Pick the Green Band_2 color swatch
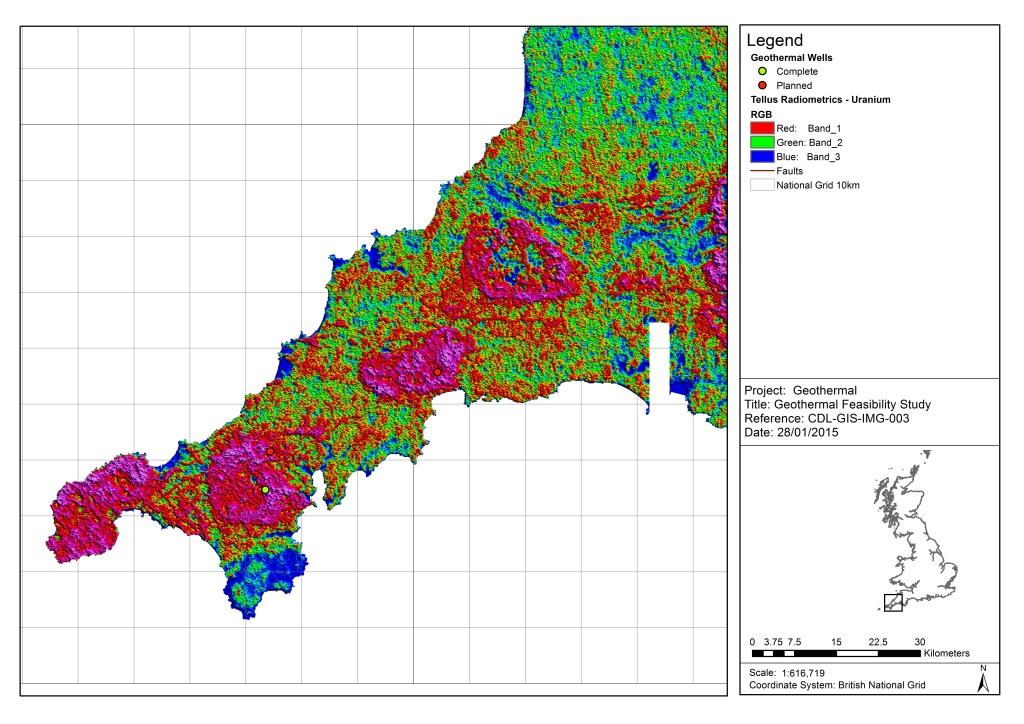 coord(762,143)
